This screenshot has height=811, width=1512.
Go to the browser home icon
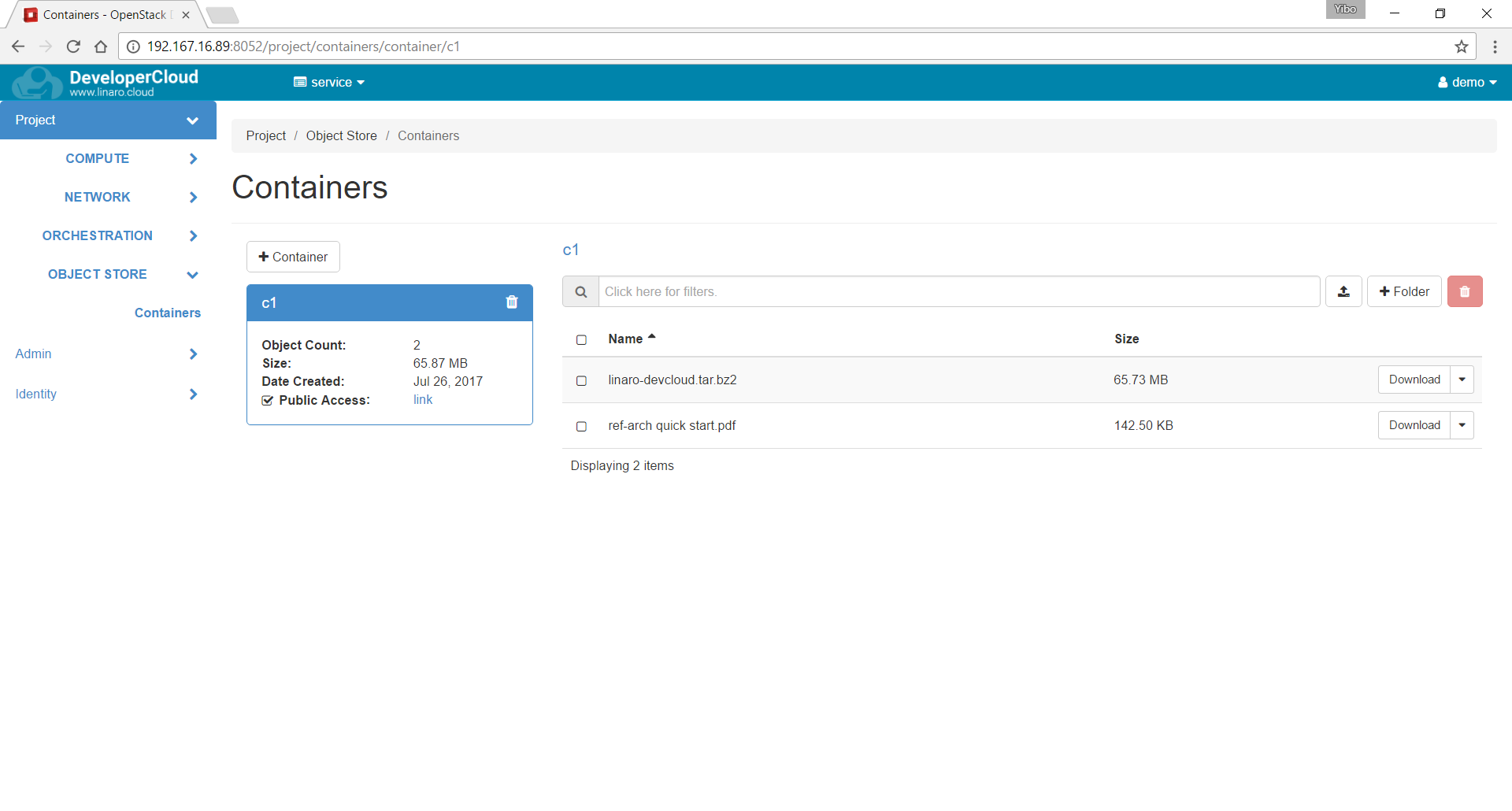tap(101, 46)
